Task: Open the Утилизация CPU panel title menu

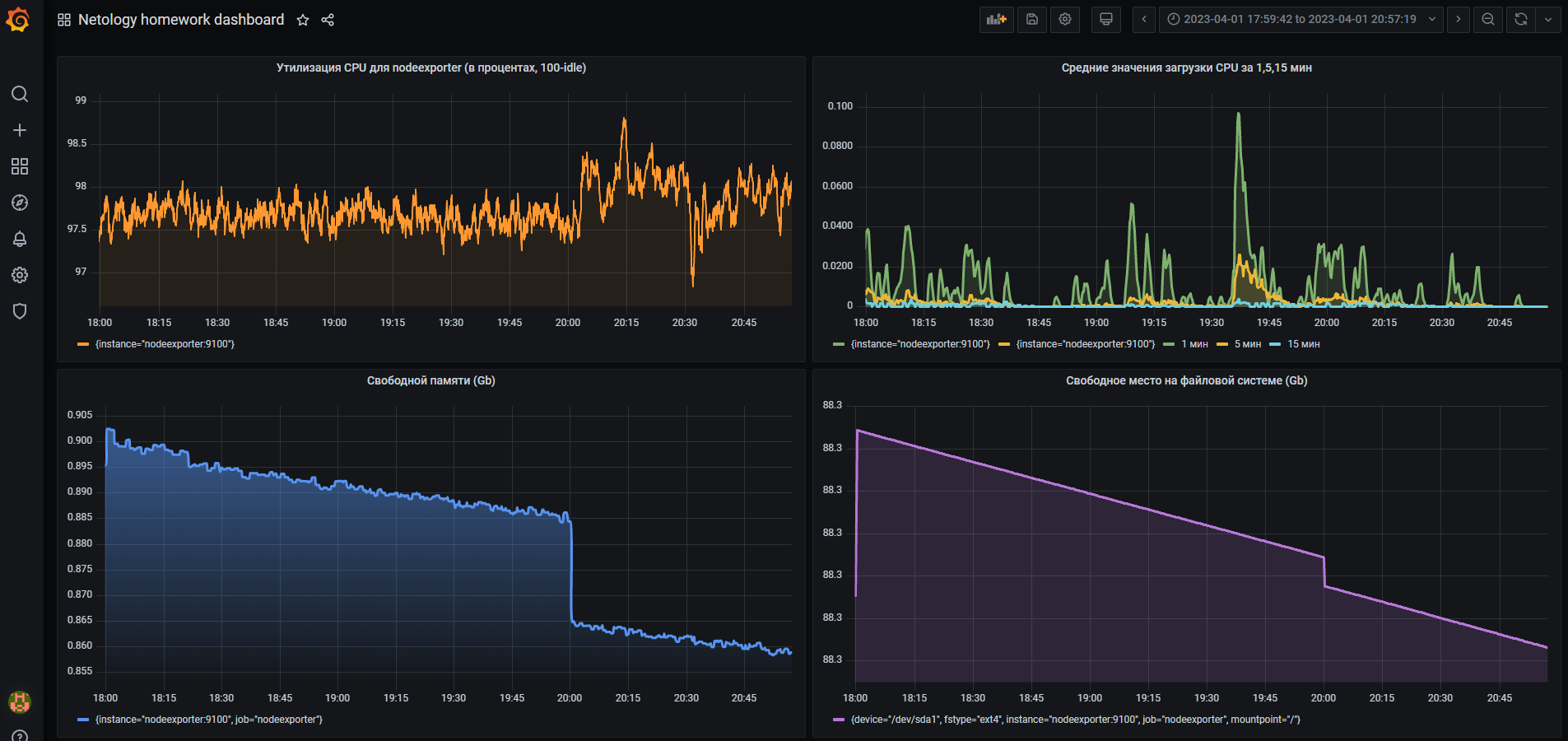Action: click(x=430, y=68)
